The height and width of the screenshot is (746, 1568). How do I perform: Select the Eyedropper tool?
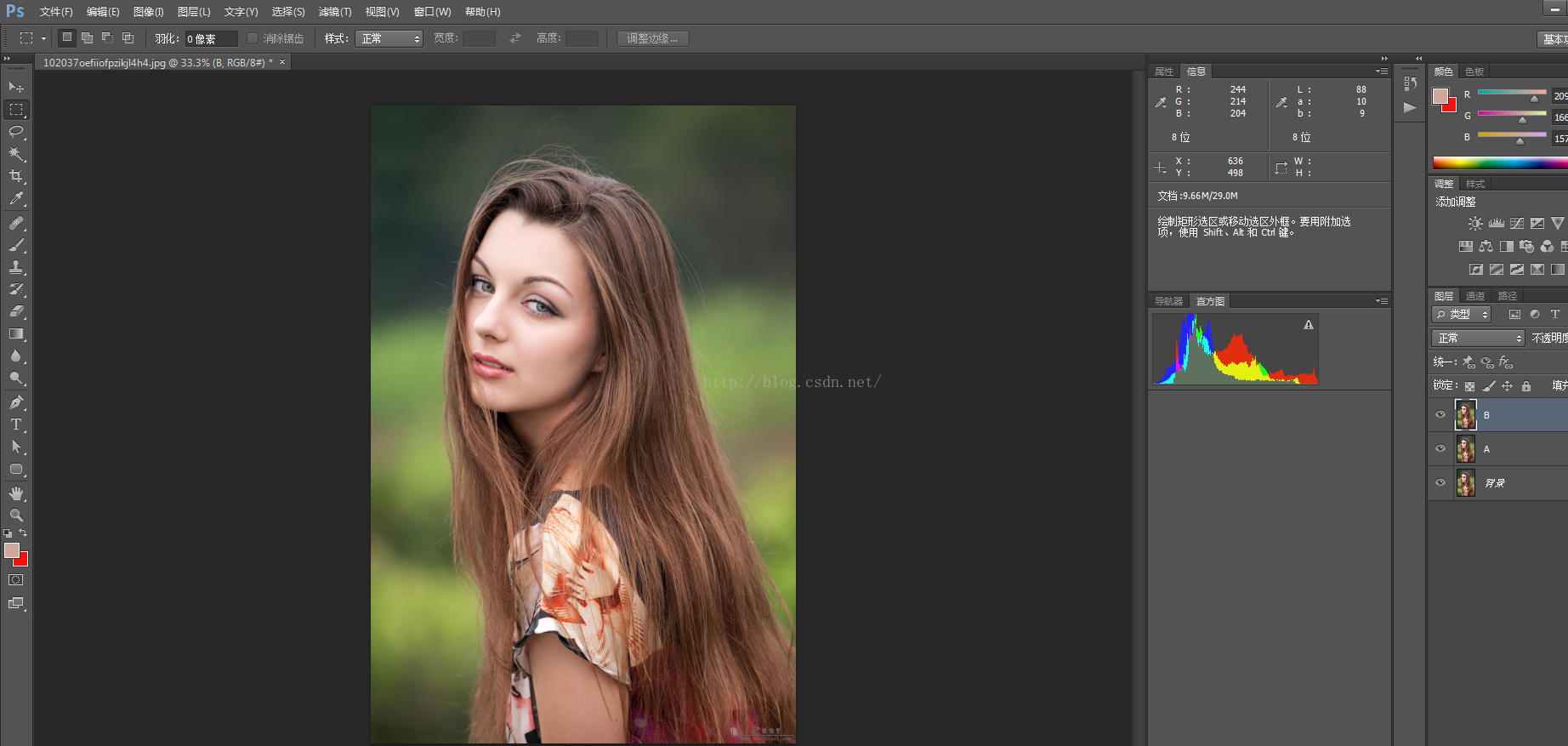[16, 199]
